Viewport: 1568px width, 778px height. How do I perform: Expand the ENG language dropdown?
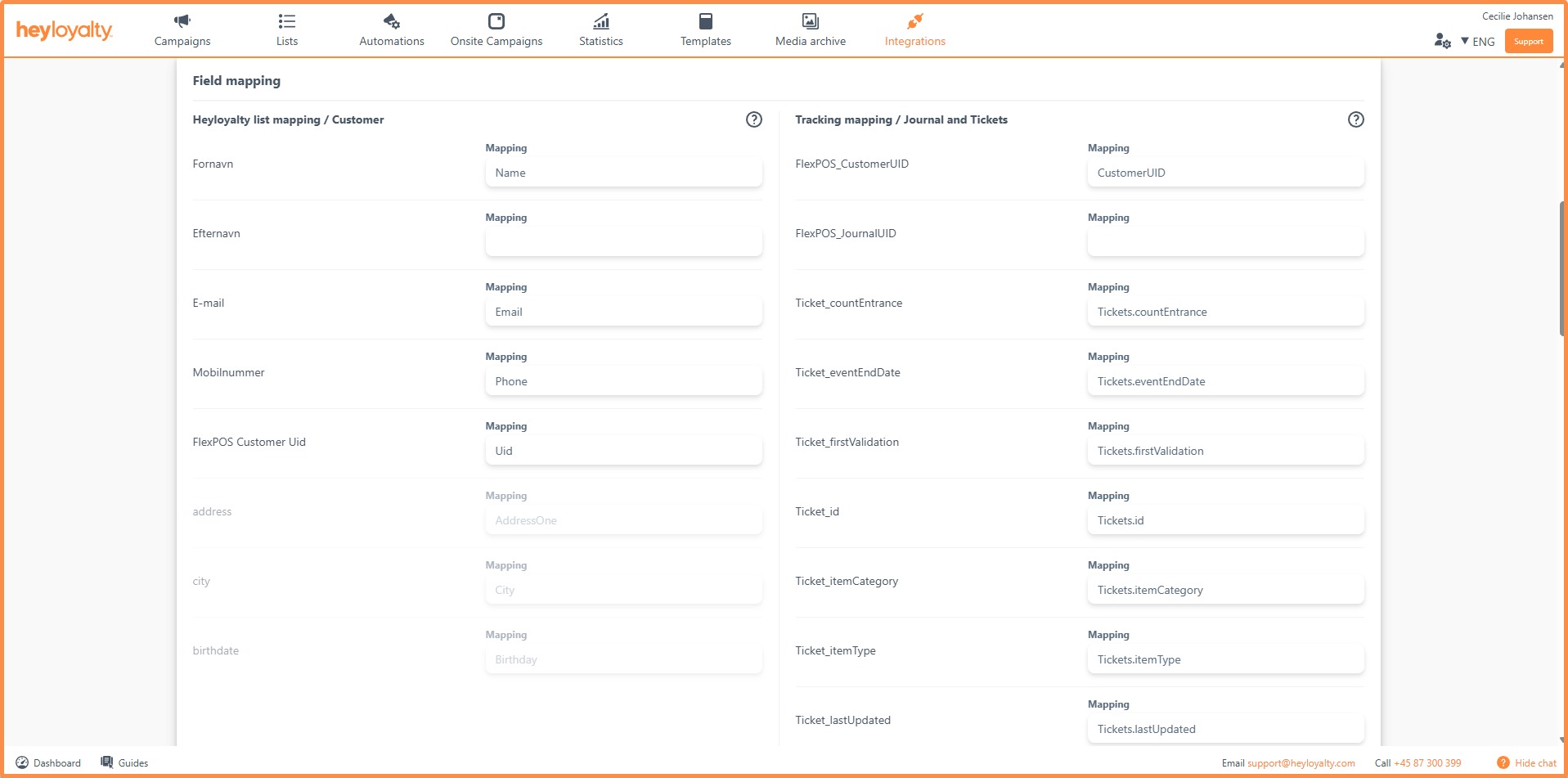1478,41
